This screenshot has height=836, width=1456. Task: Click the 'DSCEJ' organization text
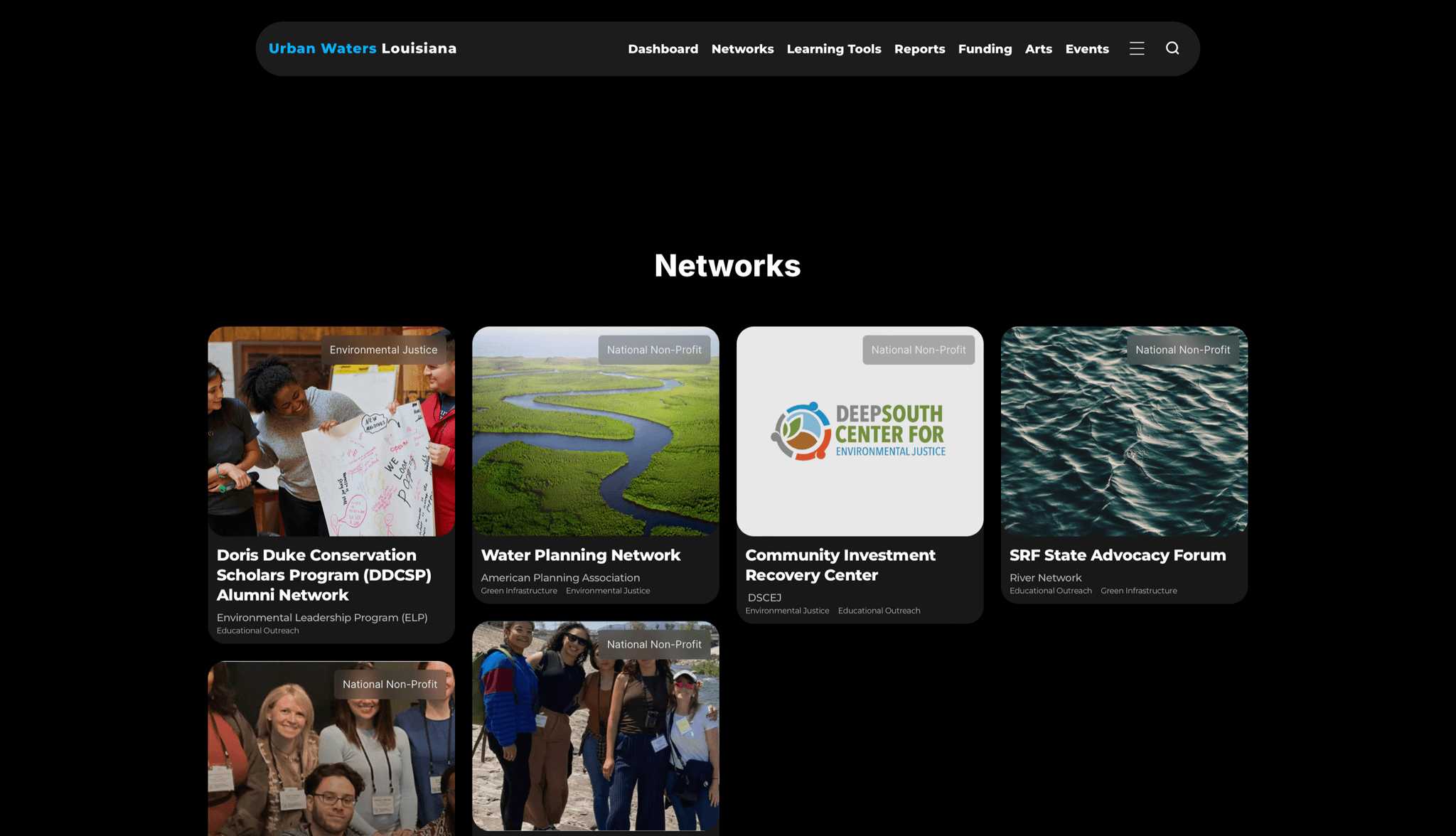(764, 598)
